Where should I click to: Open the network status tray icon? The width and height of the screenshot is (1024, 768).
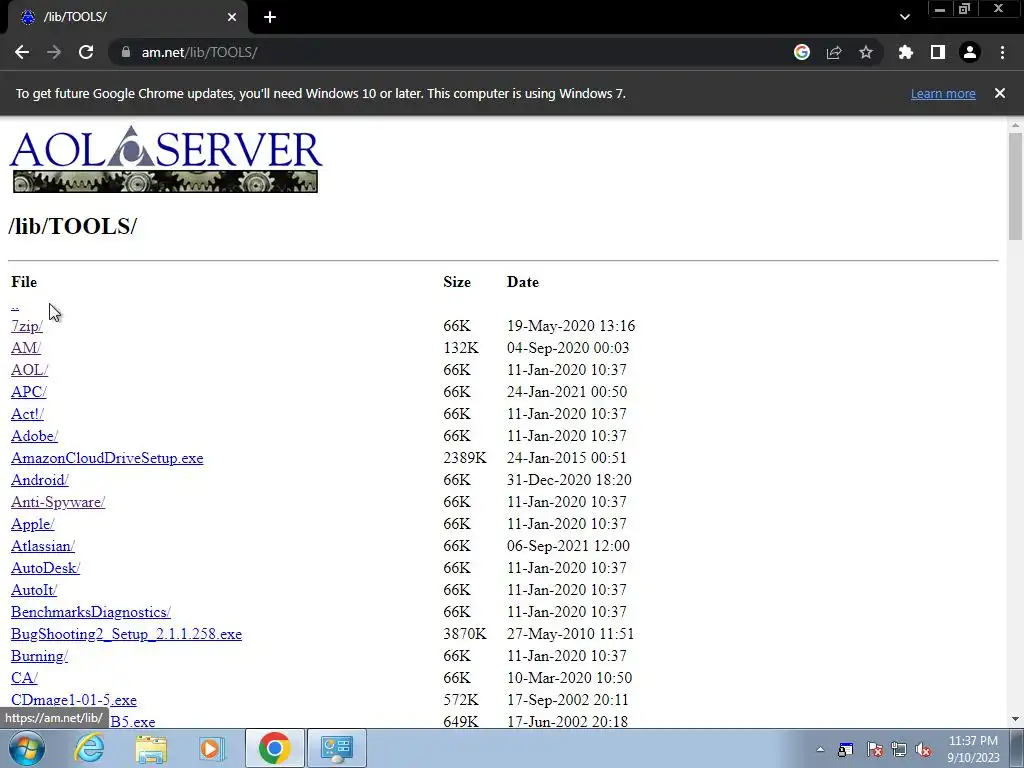coord(899,750)
